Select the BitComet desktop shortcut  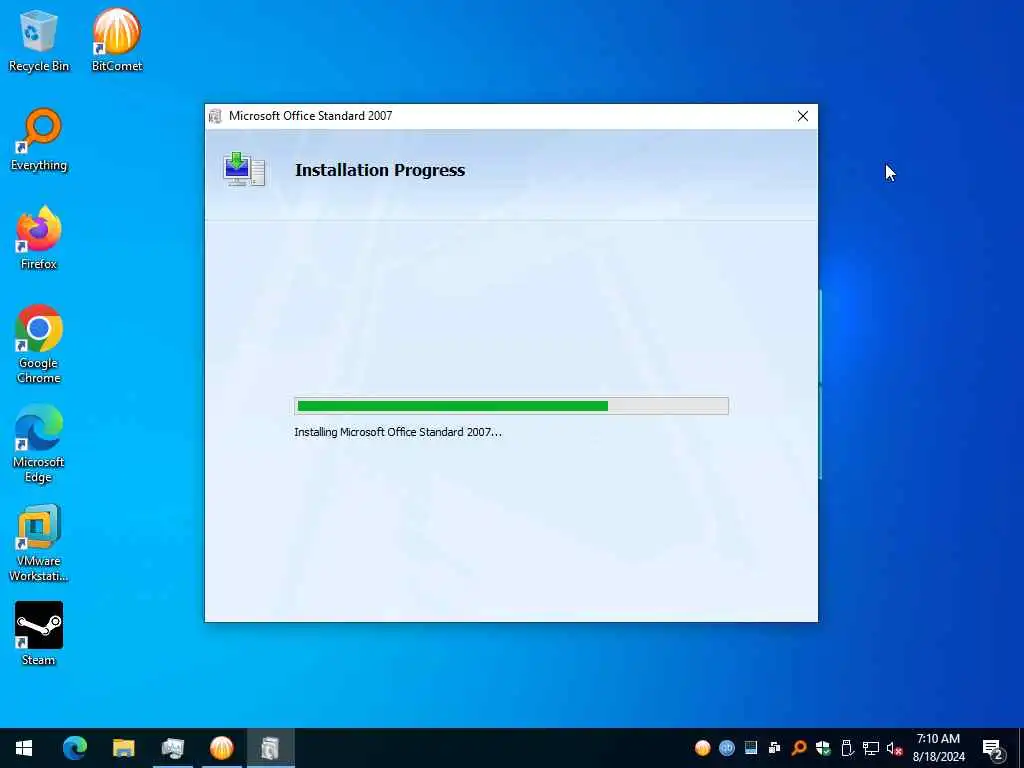[117, 40]
